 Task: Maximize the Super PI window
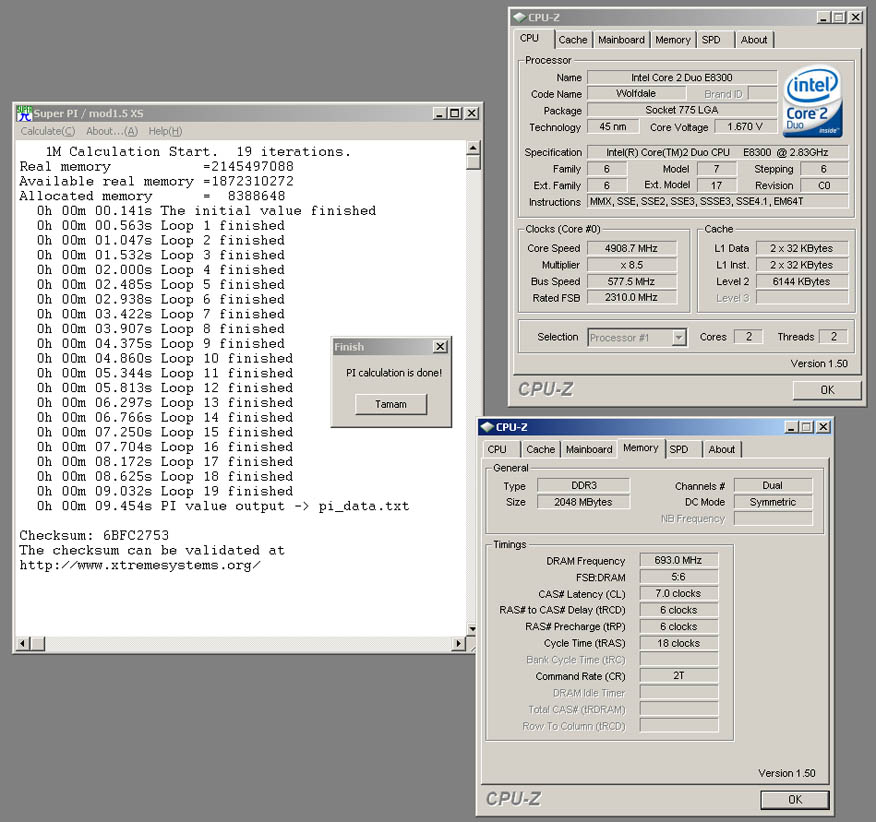(x=455, y=113)
